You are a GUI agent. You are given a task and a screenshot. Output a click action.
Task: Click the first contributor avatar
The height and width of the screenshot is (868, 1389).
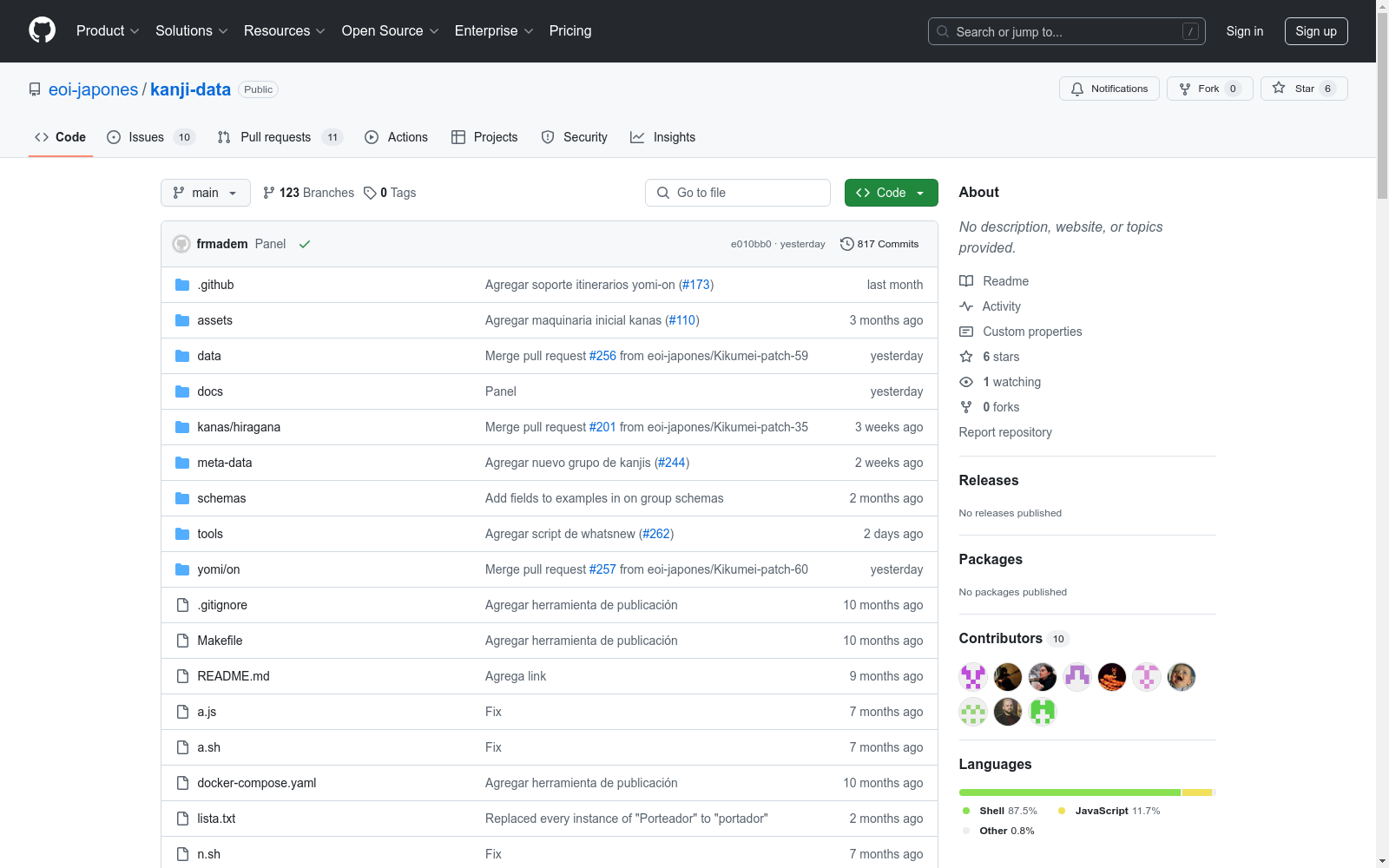[973, 677]
